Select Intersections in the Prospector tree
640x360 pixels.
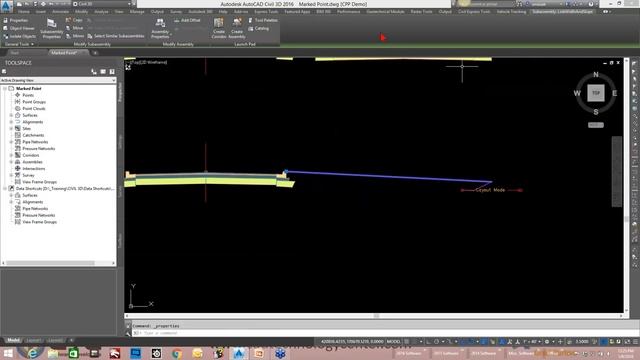pos(33,169)
